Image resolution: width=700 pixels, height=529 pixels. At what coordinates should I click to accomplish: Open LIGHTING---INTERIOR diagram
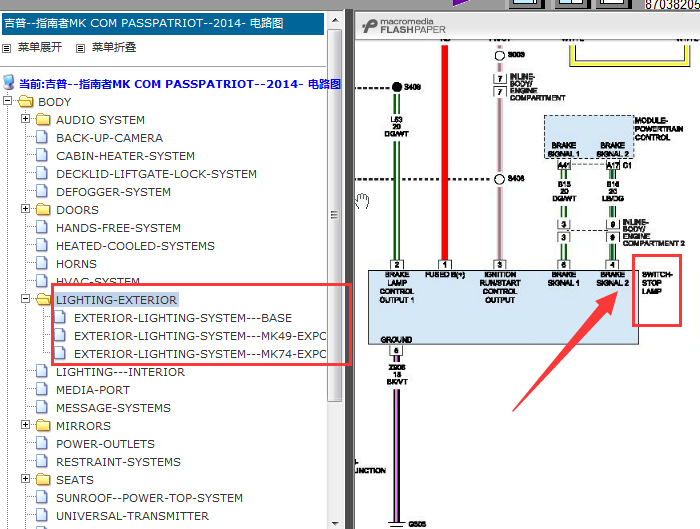[x=120, y=372]
